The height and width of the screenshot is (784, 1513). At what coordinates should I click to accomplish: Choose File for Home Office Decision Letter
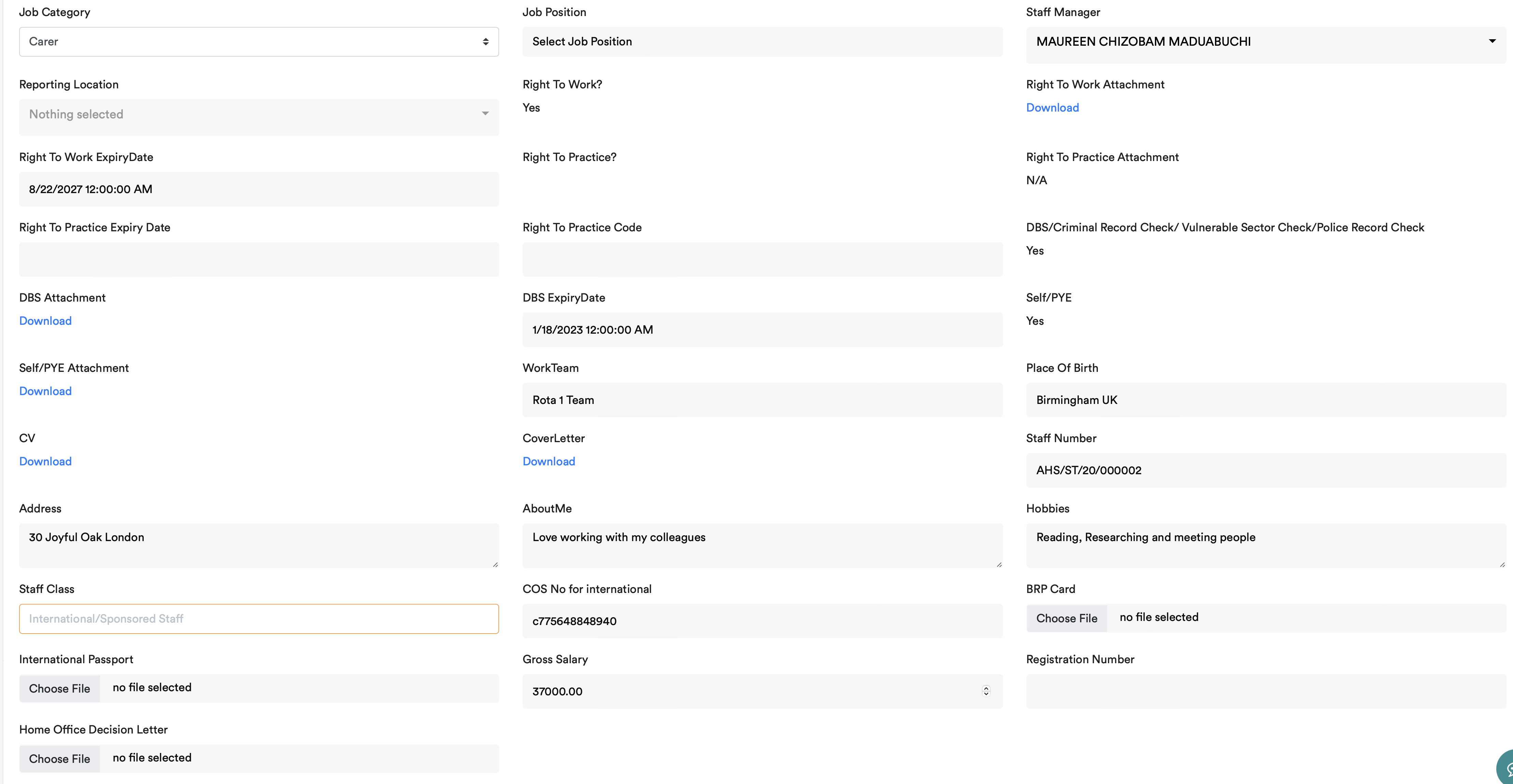(x=59, y=759)
